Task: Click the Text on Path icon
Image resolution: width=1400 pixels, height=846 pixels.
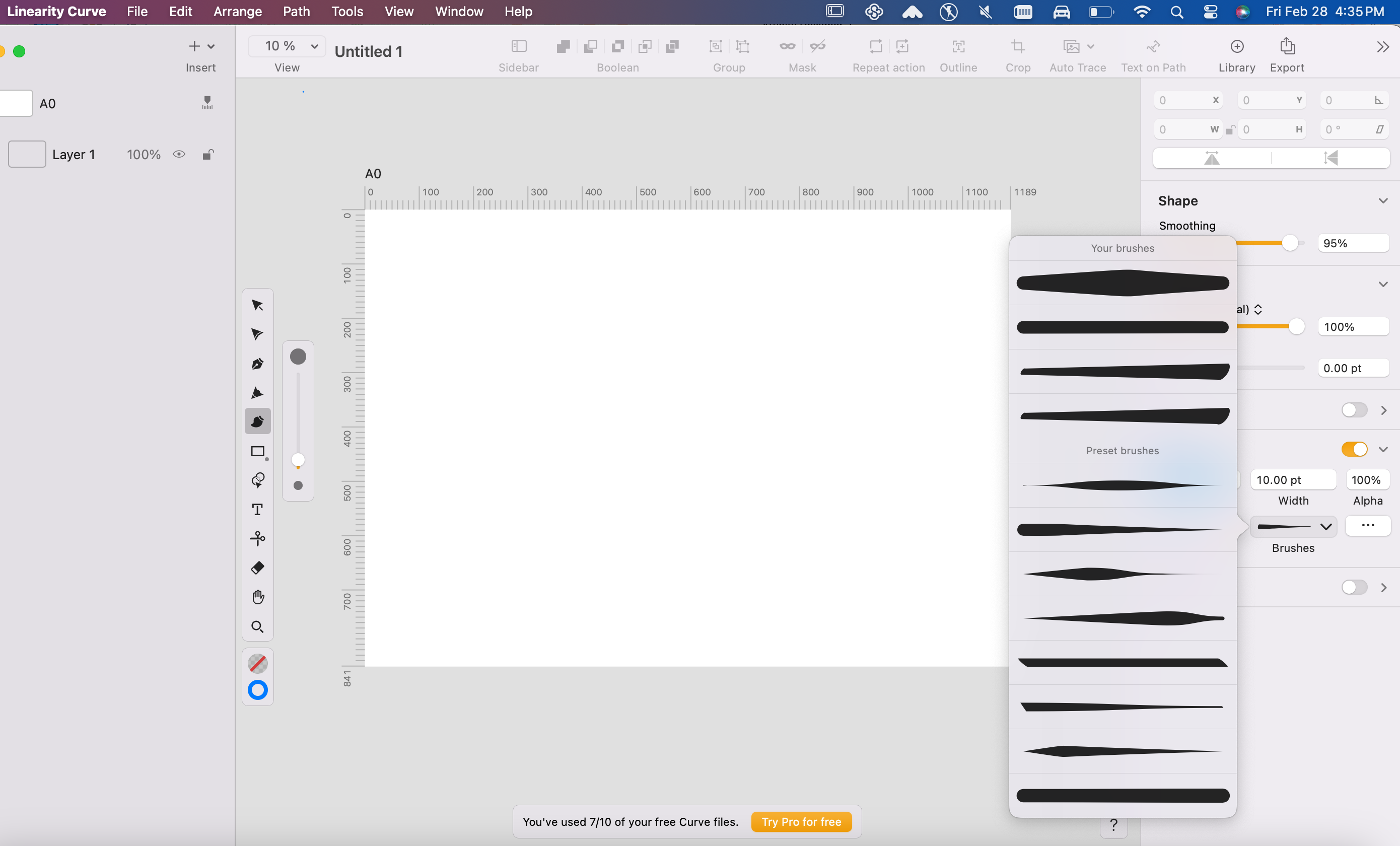Action: point(1153,47)
